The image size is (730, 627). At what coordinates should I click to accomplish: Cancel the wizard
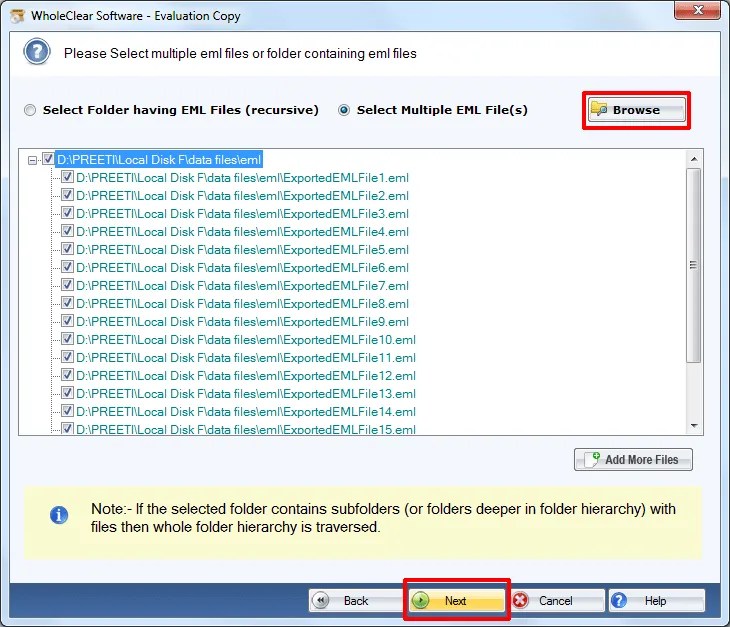pos(557,600)
